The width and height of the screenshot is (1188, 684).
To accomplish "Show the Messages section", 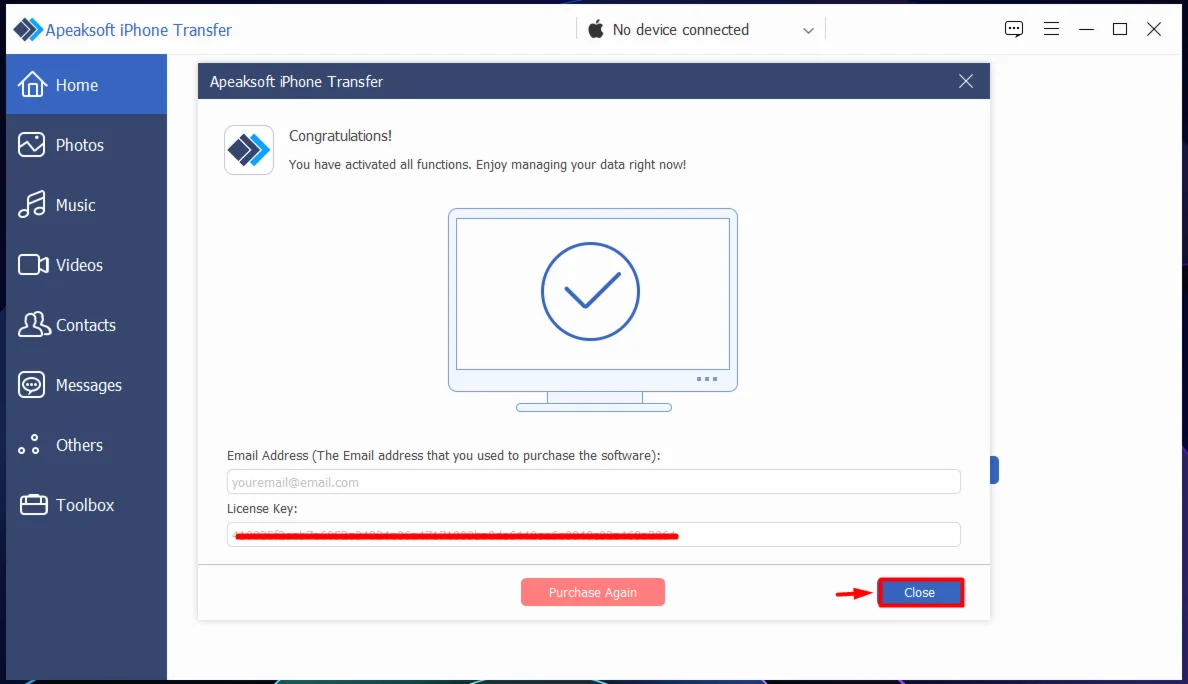I will 86,385.
